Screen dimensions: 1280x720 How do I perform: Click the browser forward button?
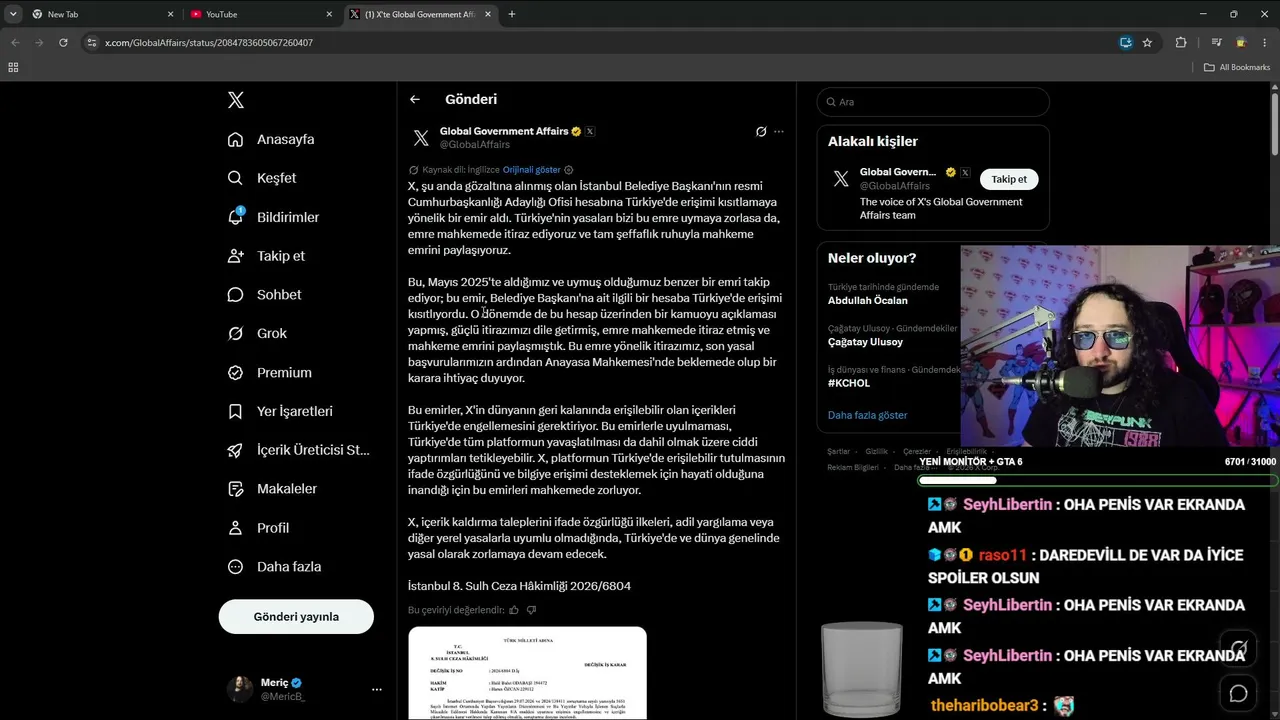click(x=39, y=43)
